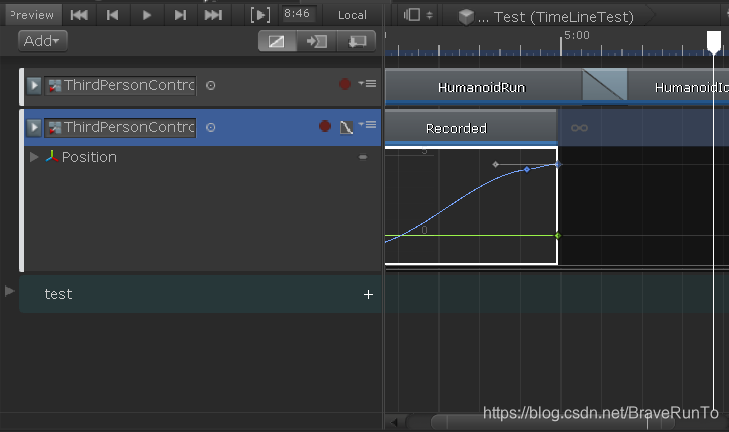Select the Recorded clip
The width and height of the screenshot is (729, 432).
(x=471, y=128)
